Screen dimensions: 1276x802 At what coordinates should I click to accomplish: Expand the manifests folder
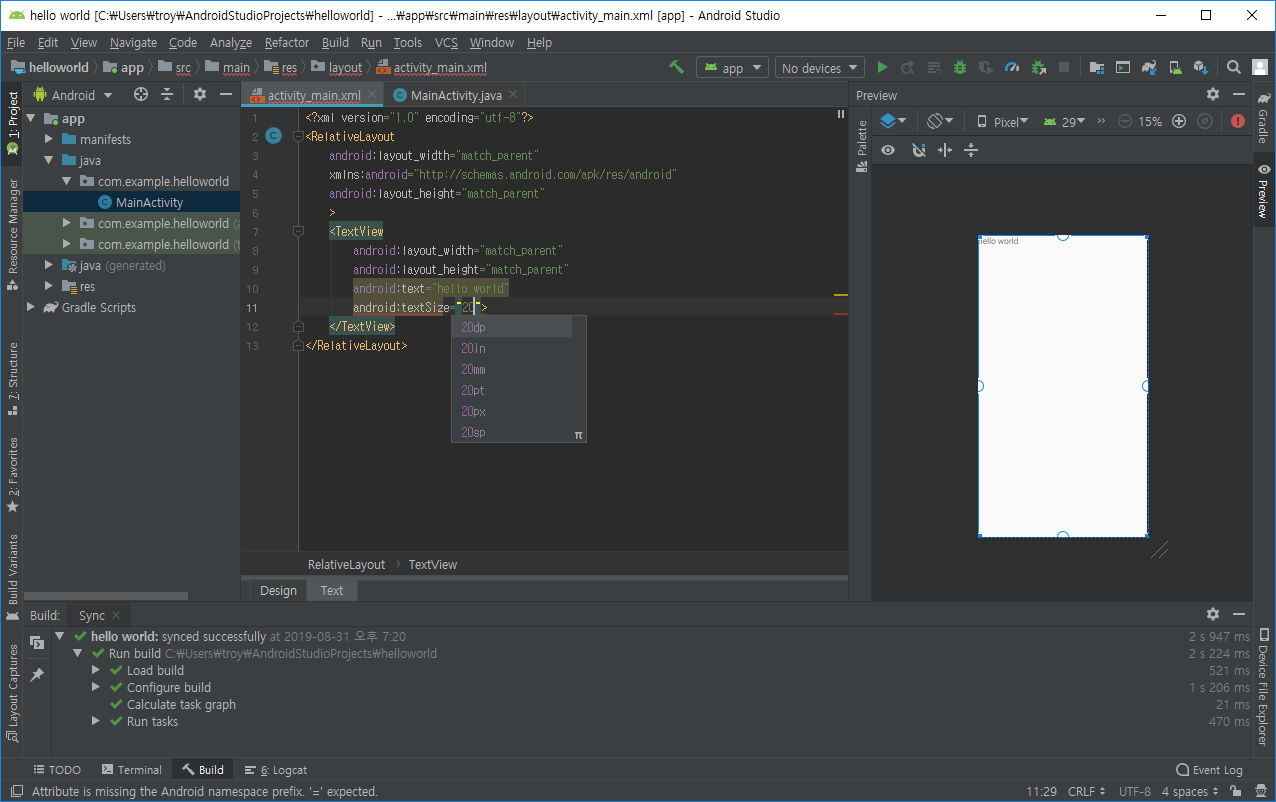click(48, 139)
